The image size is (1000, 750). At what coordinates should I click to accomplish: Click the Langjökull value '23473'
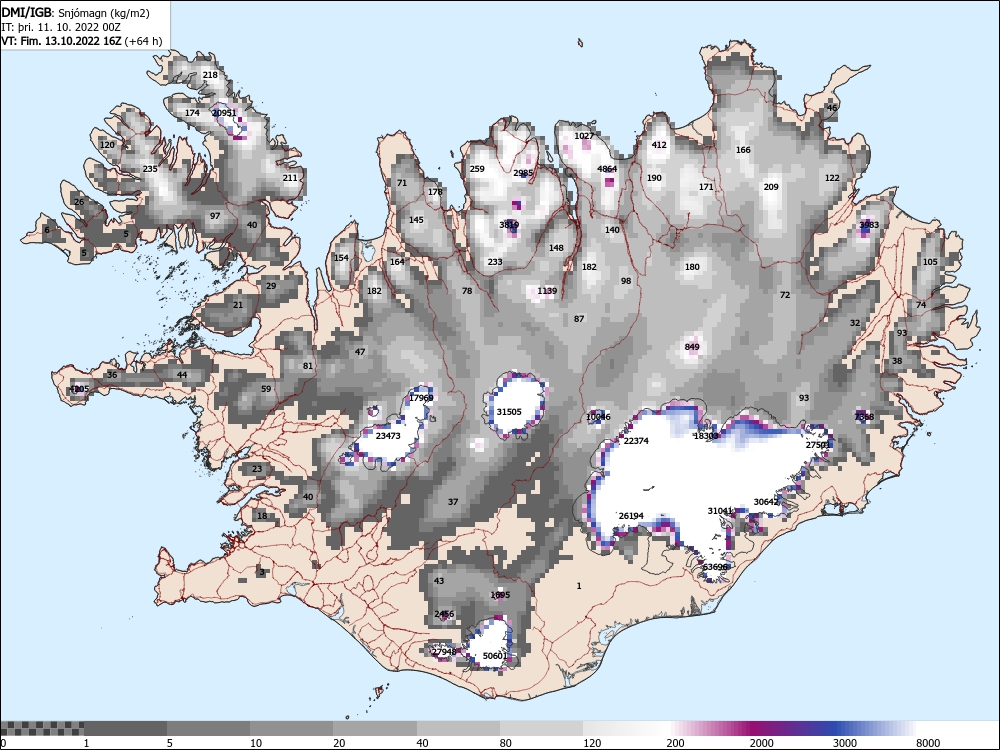pos(388,436)
